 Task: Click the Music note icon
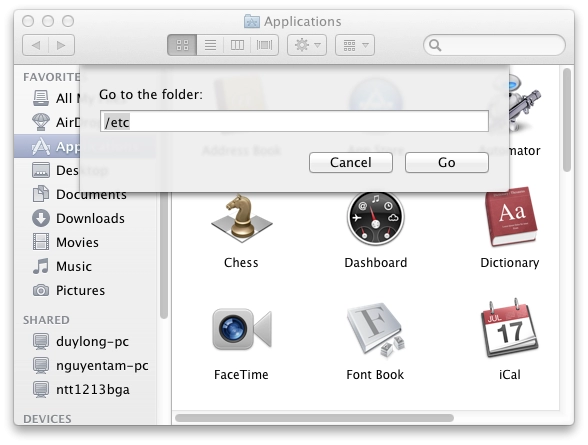[x=40, y=266]
